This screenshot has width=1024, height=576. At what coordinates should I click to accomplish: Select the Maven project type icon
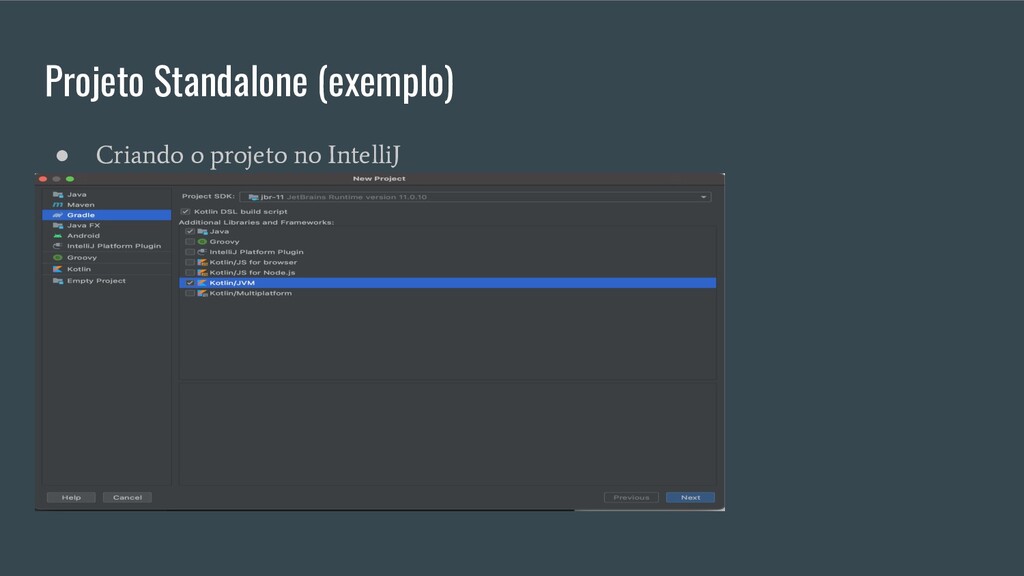(58, 205)
